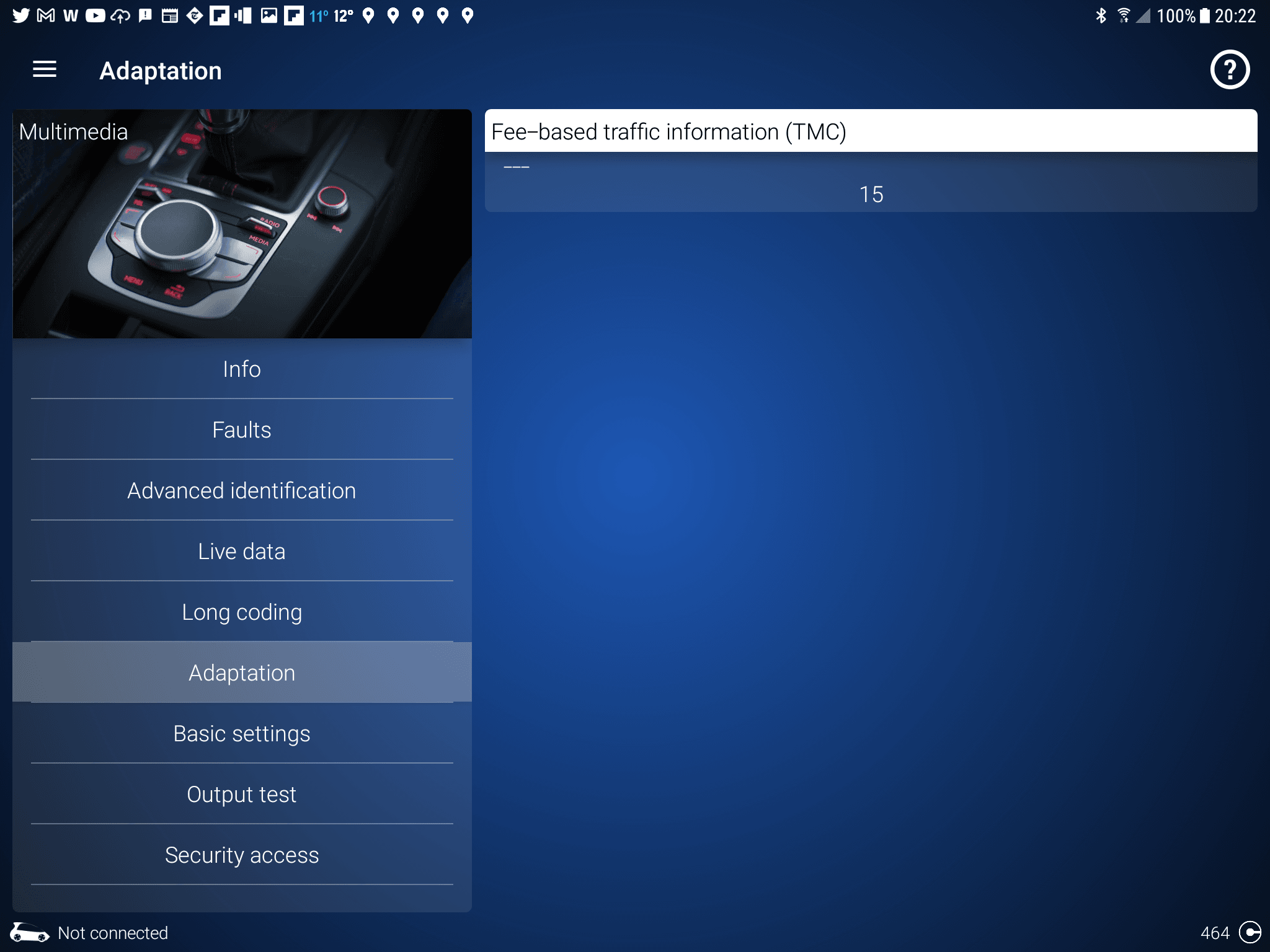Expand Fee-based traffic information (TMC) selector
Viewport: 1270px width, 952px height.
pyautogui.click(x=871, y=131)
